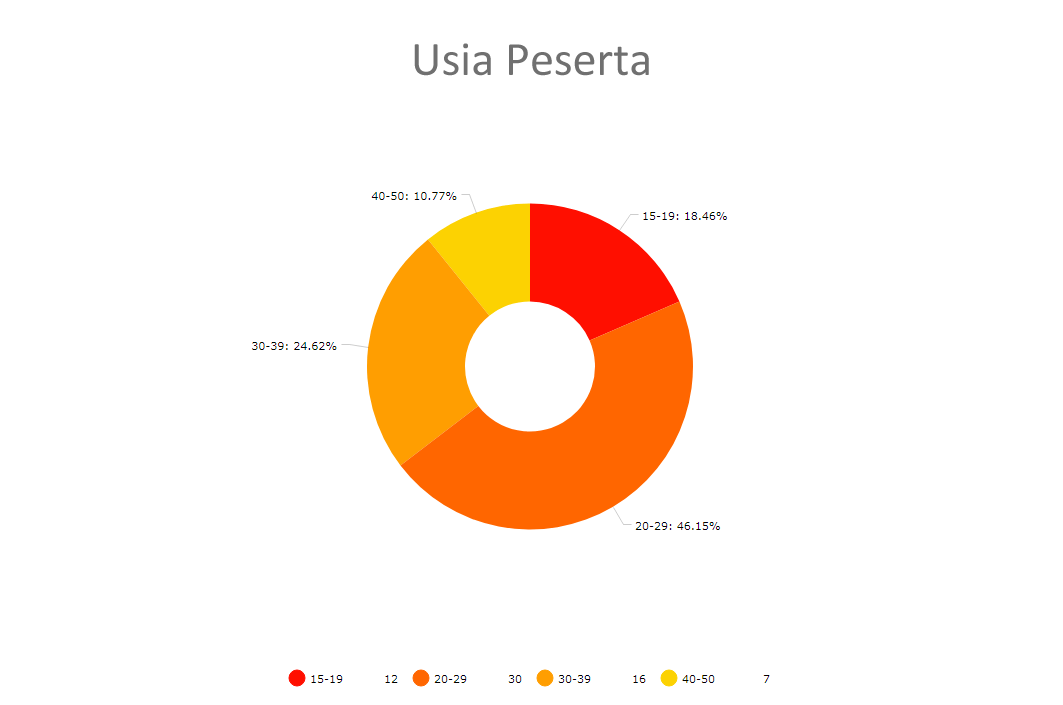Click the legend value 12
1063x705 pixels.
[x=391, y=680]
